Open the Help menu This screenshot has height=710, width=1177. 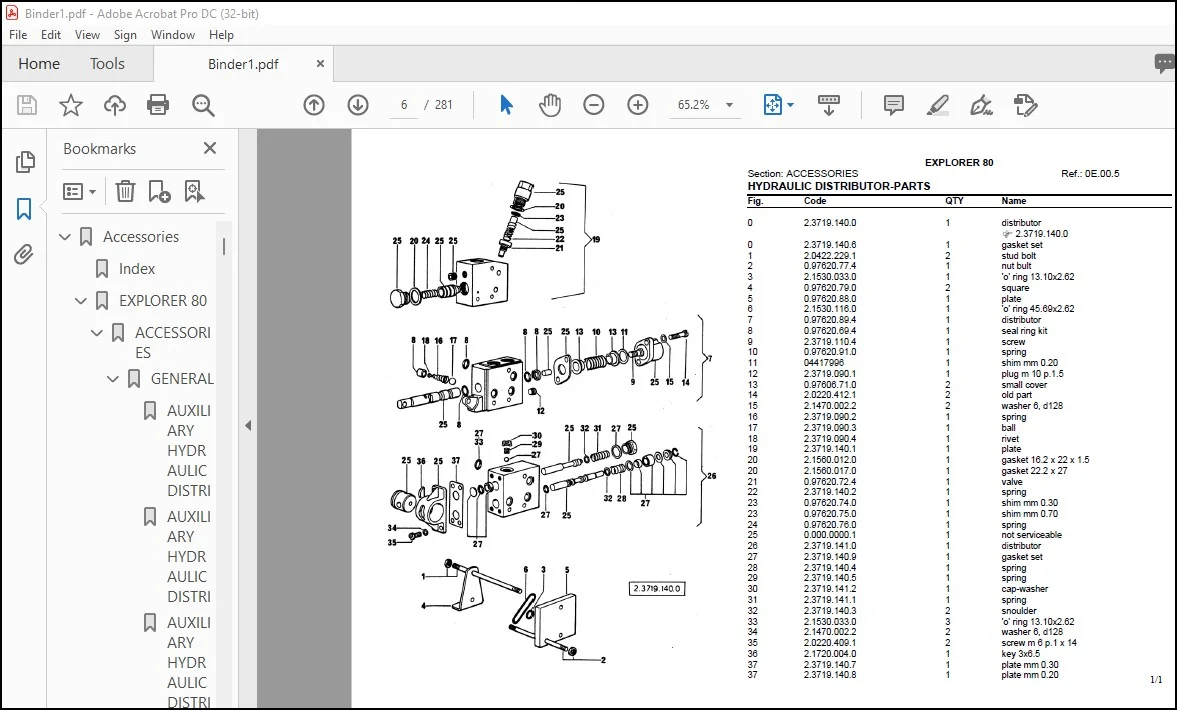[221, 35]
